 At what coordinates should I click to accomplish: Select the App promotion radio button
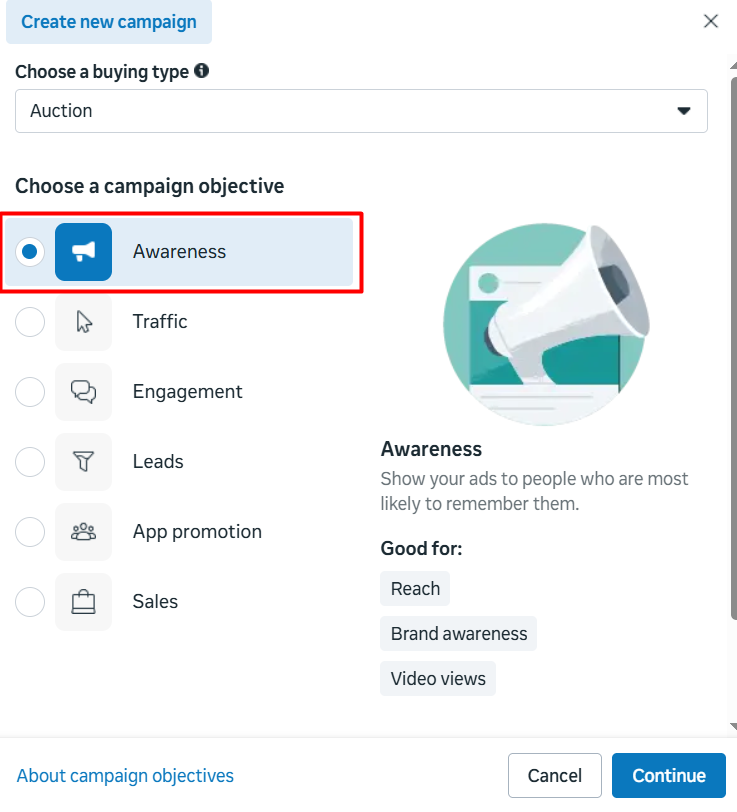pos(30,532)
